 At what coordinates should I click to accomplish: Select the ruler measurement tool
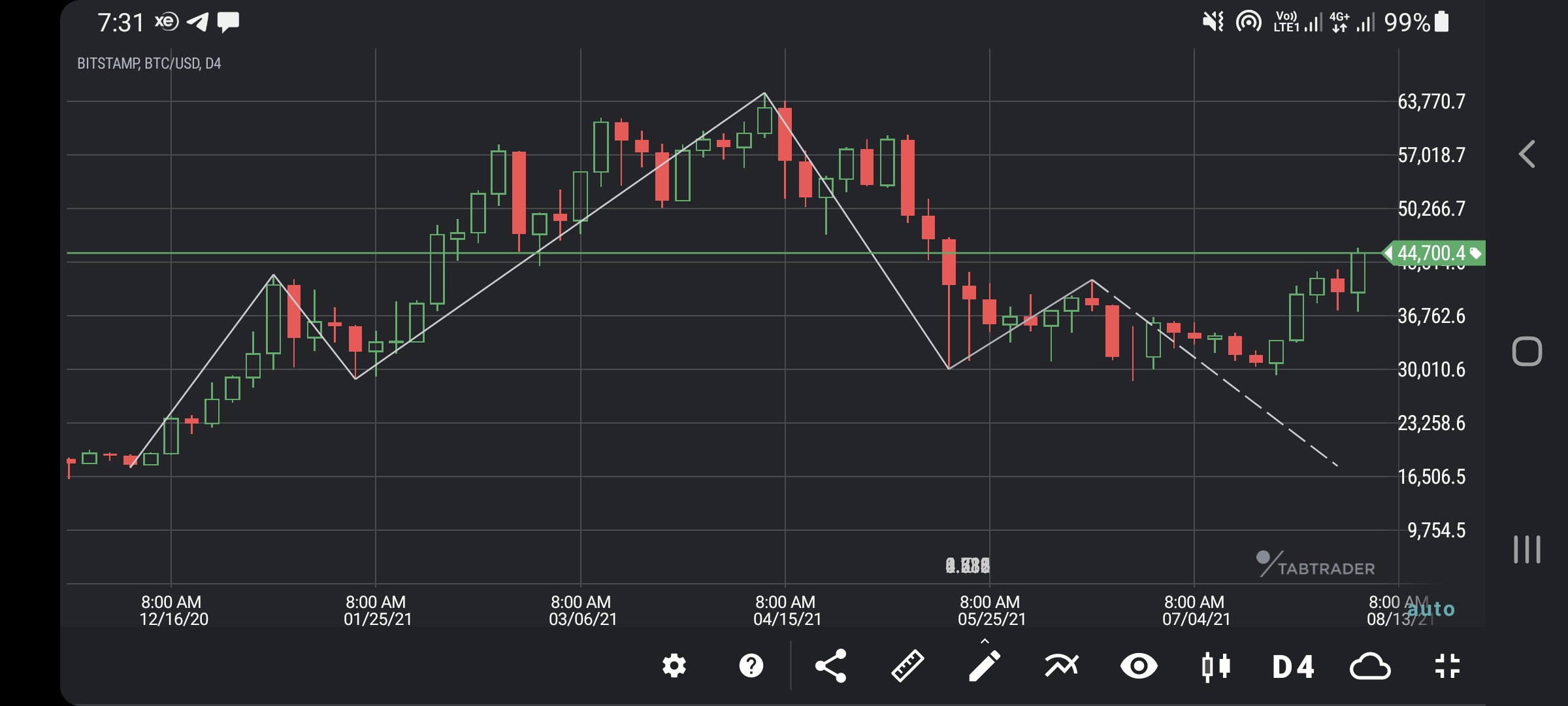tap(907, 666)
